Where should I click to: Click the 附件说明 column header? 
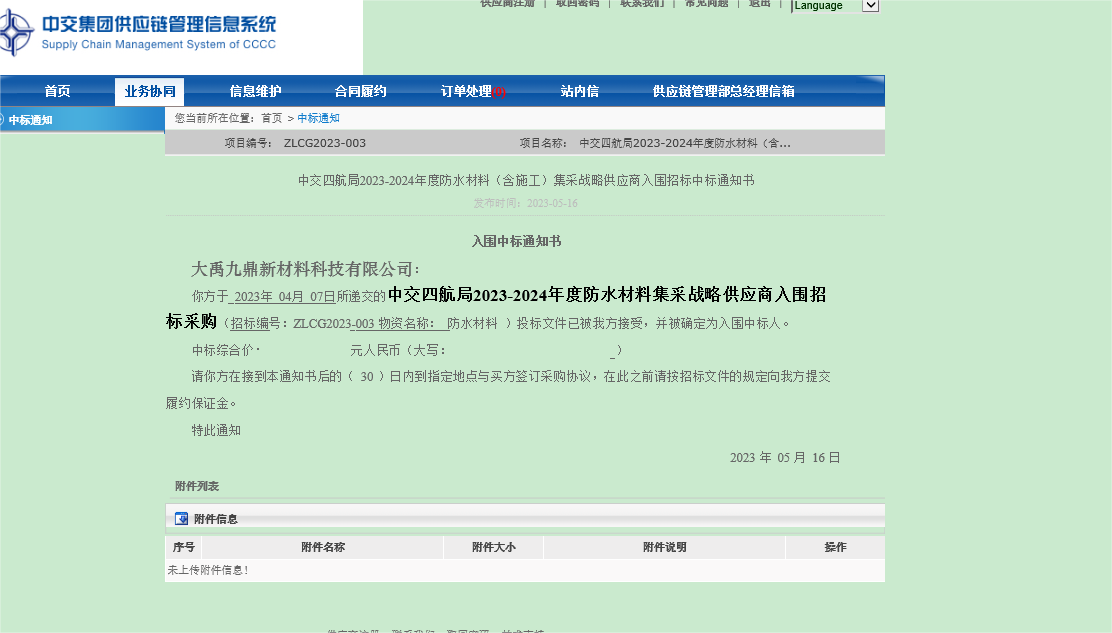click(665, 547)
